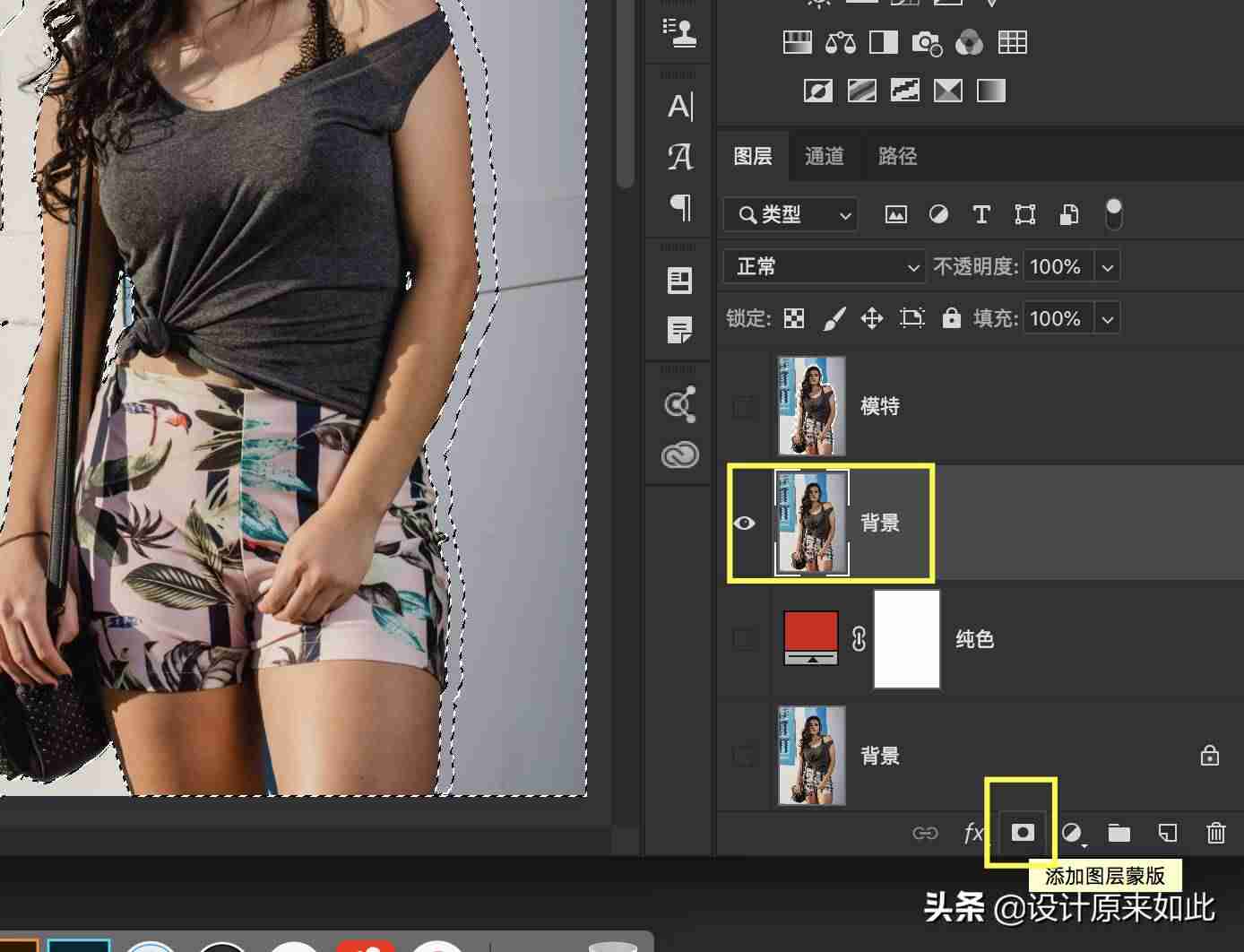Click the 填充 100% value field
Viewport: 1244px width, 952px height.
click(1058, 319)
